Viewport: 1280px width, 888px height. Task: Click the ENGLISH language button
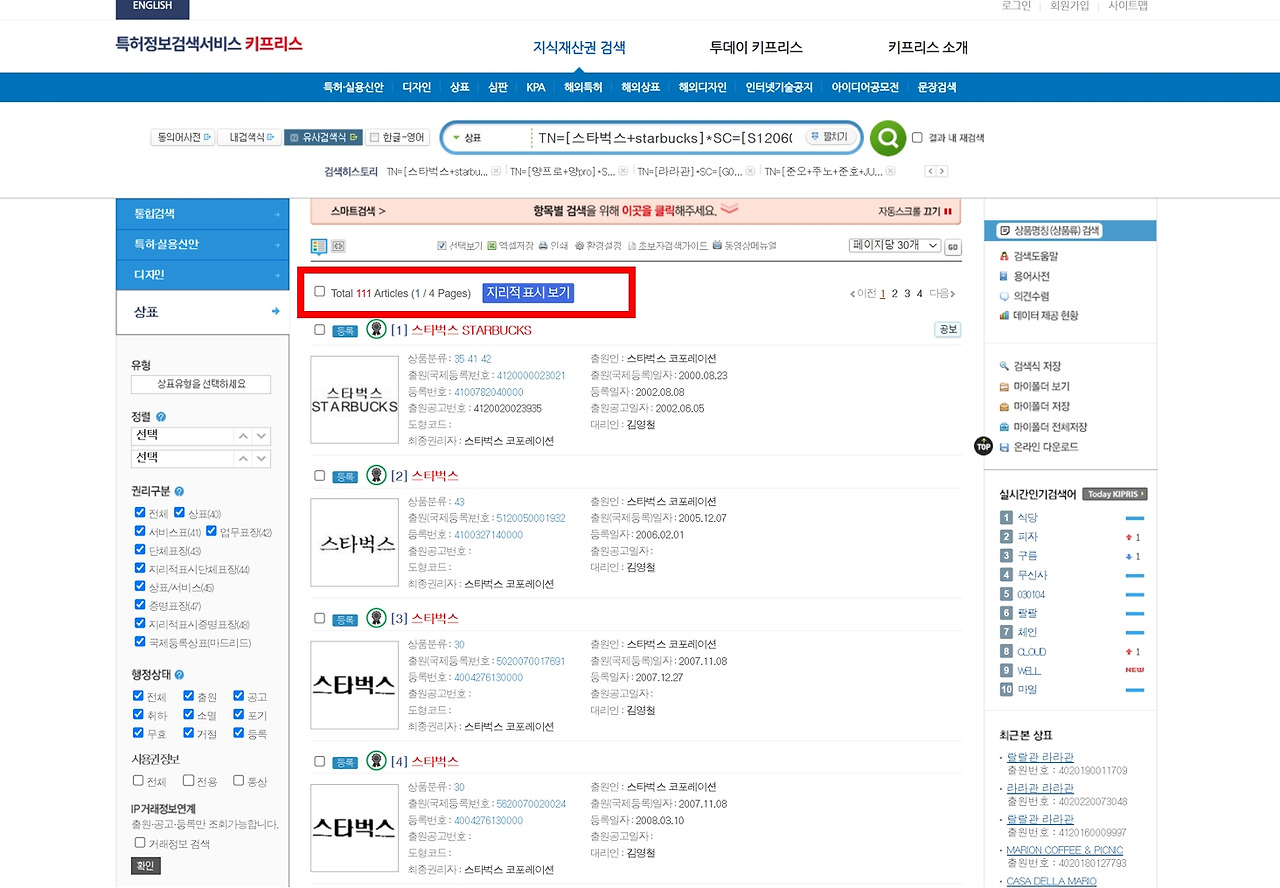point(152,8)
